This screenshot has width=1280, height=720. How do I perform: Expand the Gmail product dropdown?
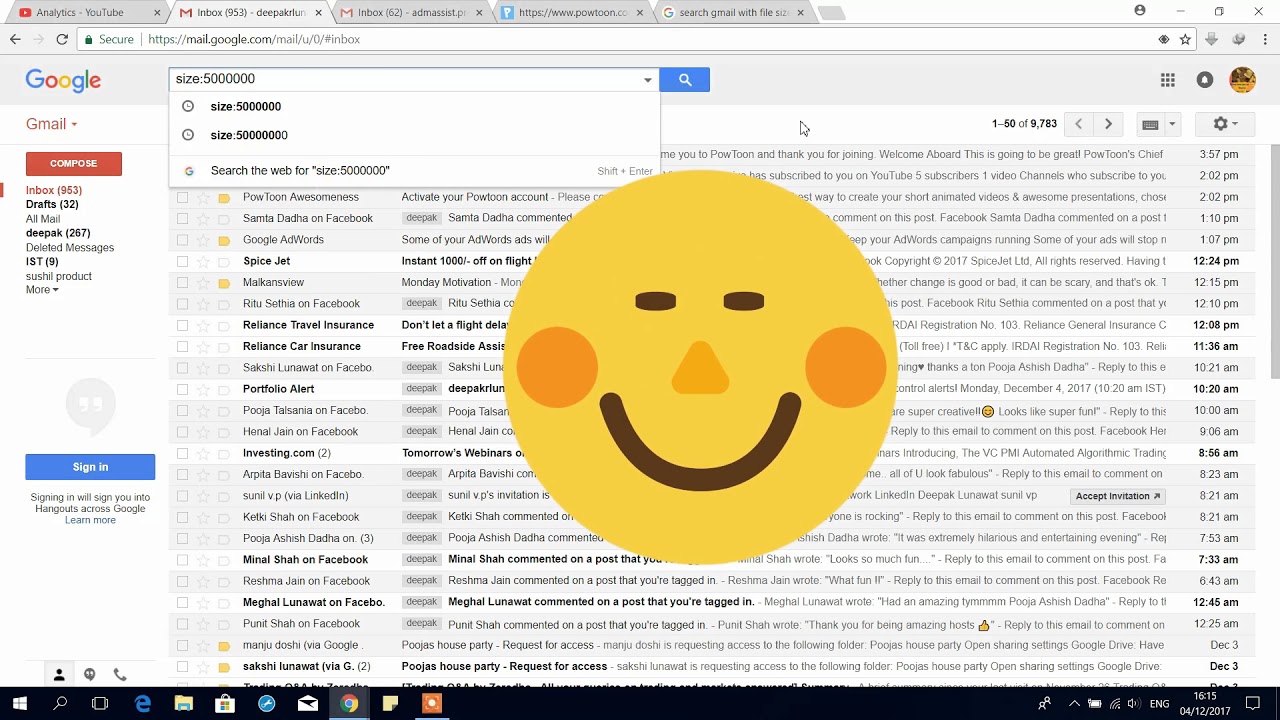52,124
